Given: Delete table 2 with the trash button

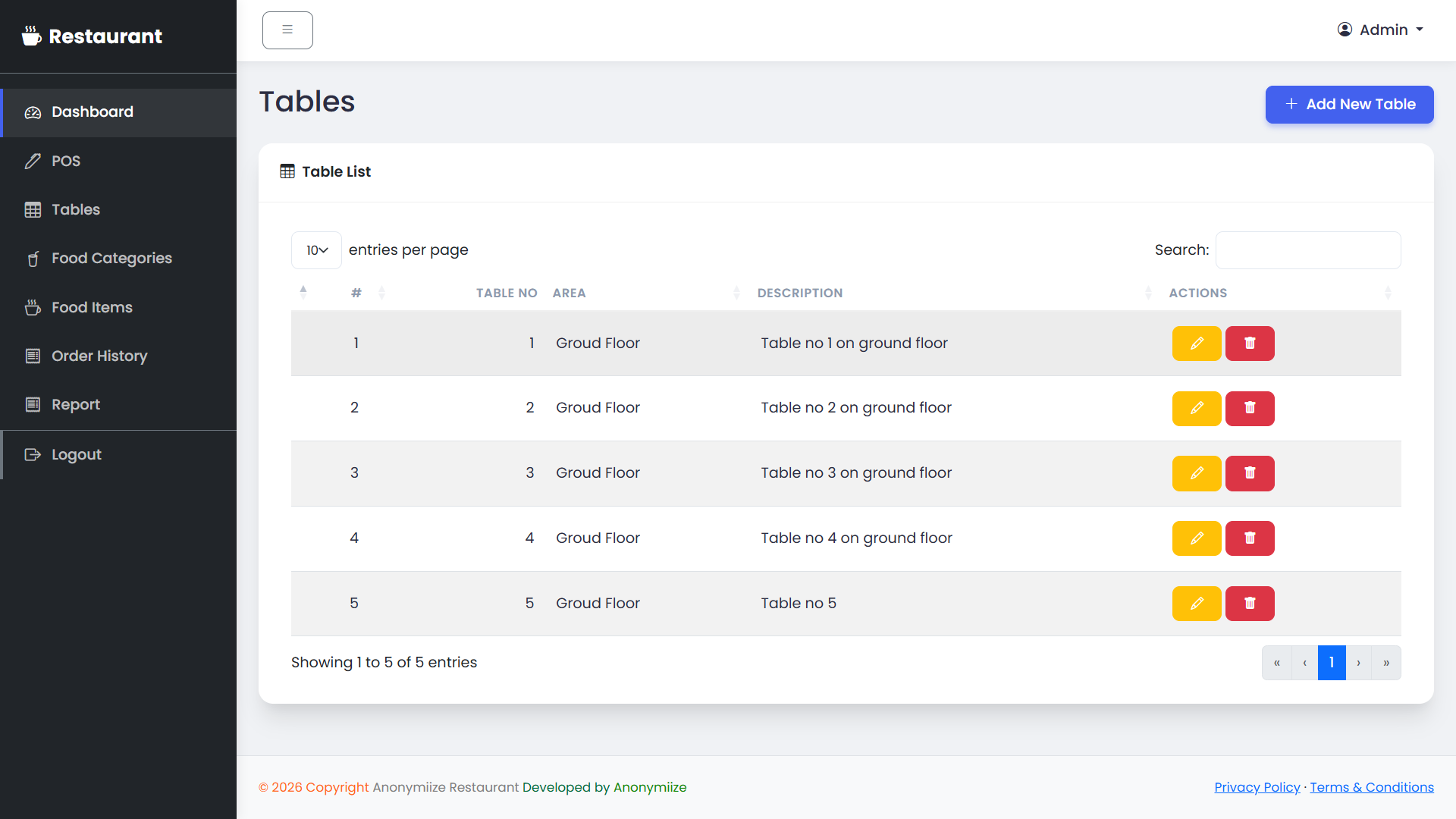Looking at the screenshot, I should click(1250, 409).
